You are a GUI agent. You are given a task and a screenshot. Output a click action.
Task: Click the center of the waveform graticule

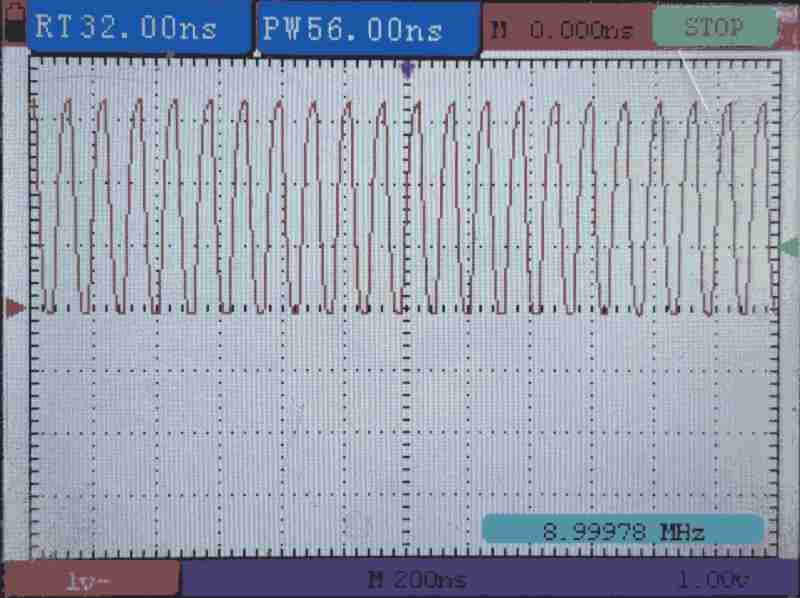tap(406, 308)
